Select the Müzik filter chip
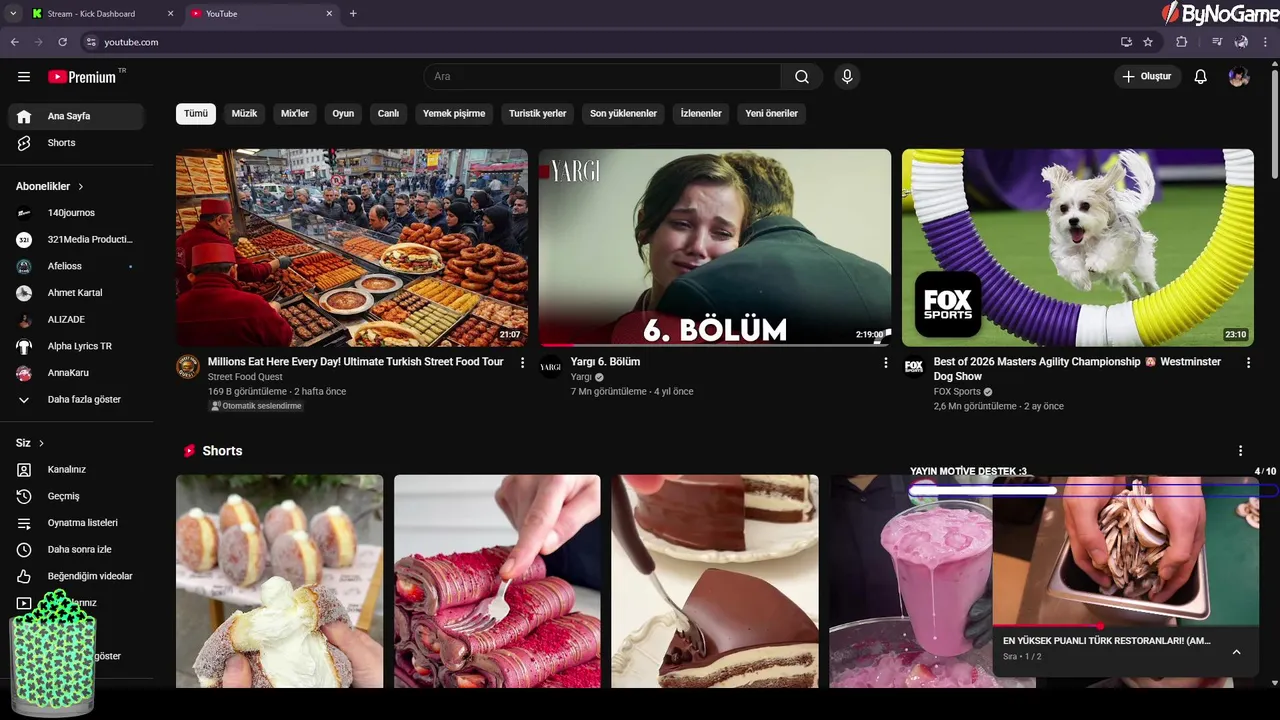 pos(244,114)
